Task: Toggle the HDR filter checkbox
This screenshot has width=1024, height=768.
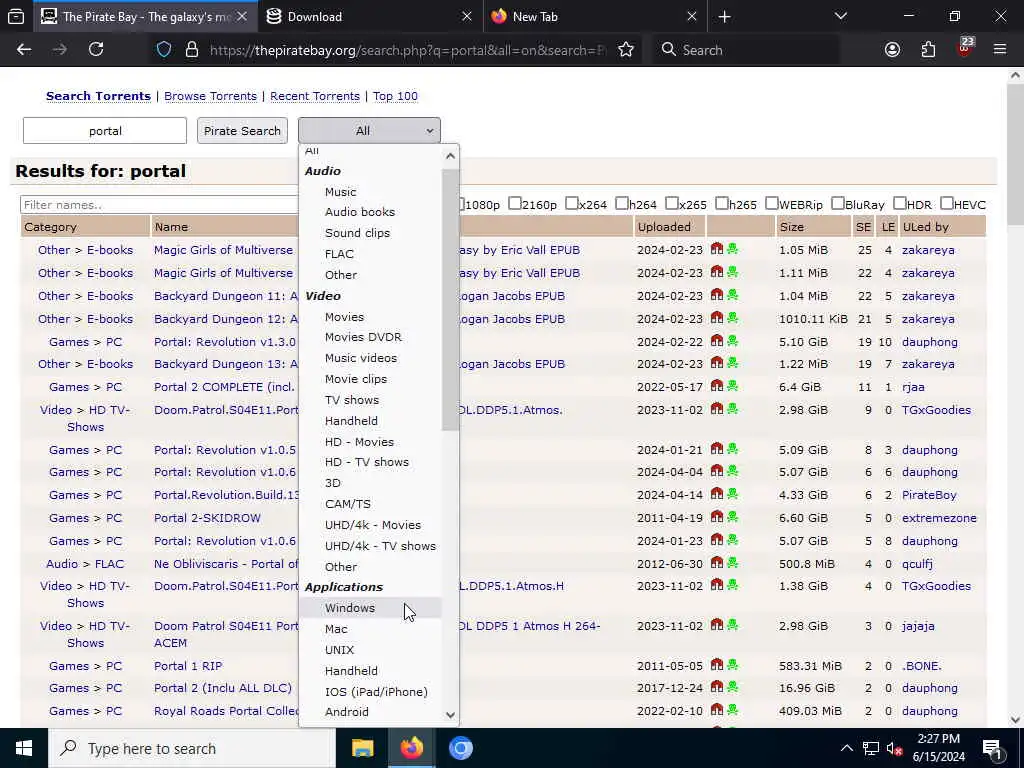Action: (899, 203)
